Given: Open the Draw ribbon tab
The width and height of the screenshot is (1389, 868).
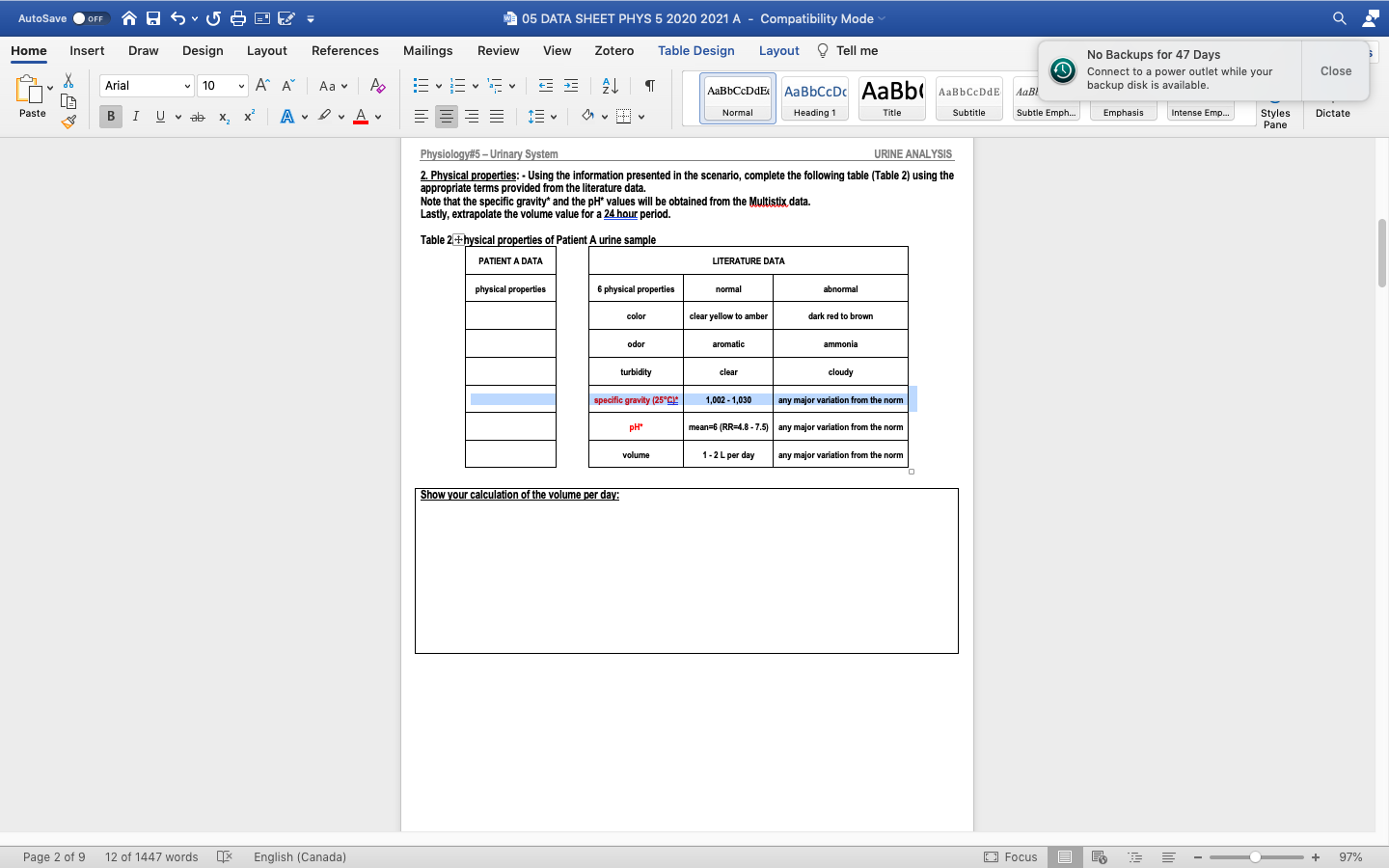Looking at the screenshot, I should [144, 51].
